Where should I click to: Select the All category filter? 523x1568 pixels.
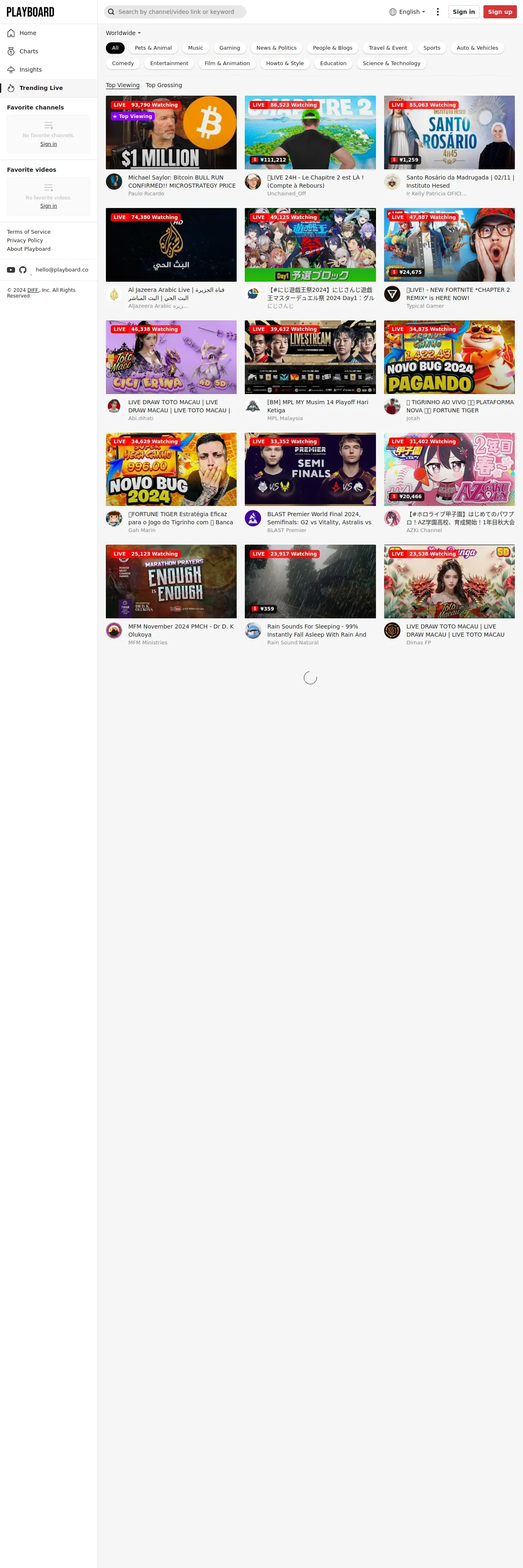coord(115,48)
